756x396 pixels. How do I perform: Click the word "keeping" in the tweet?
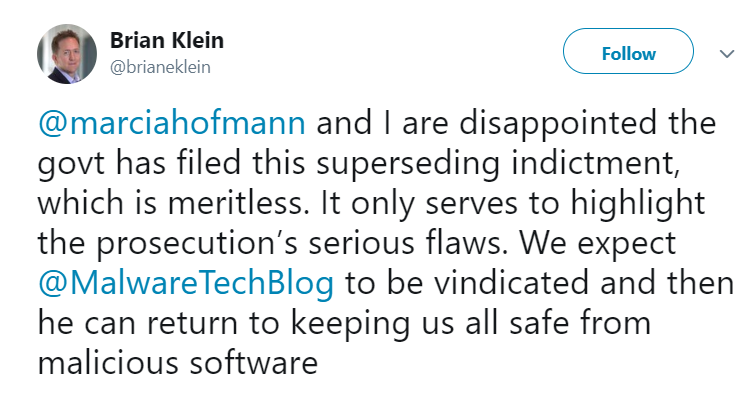tap(350, 324)
